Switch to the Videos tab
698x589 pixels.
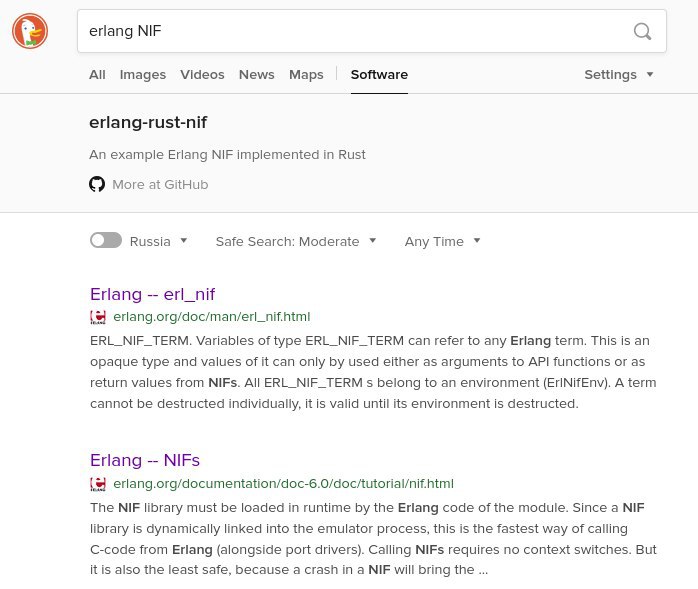pos(202,74)
